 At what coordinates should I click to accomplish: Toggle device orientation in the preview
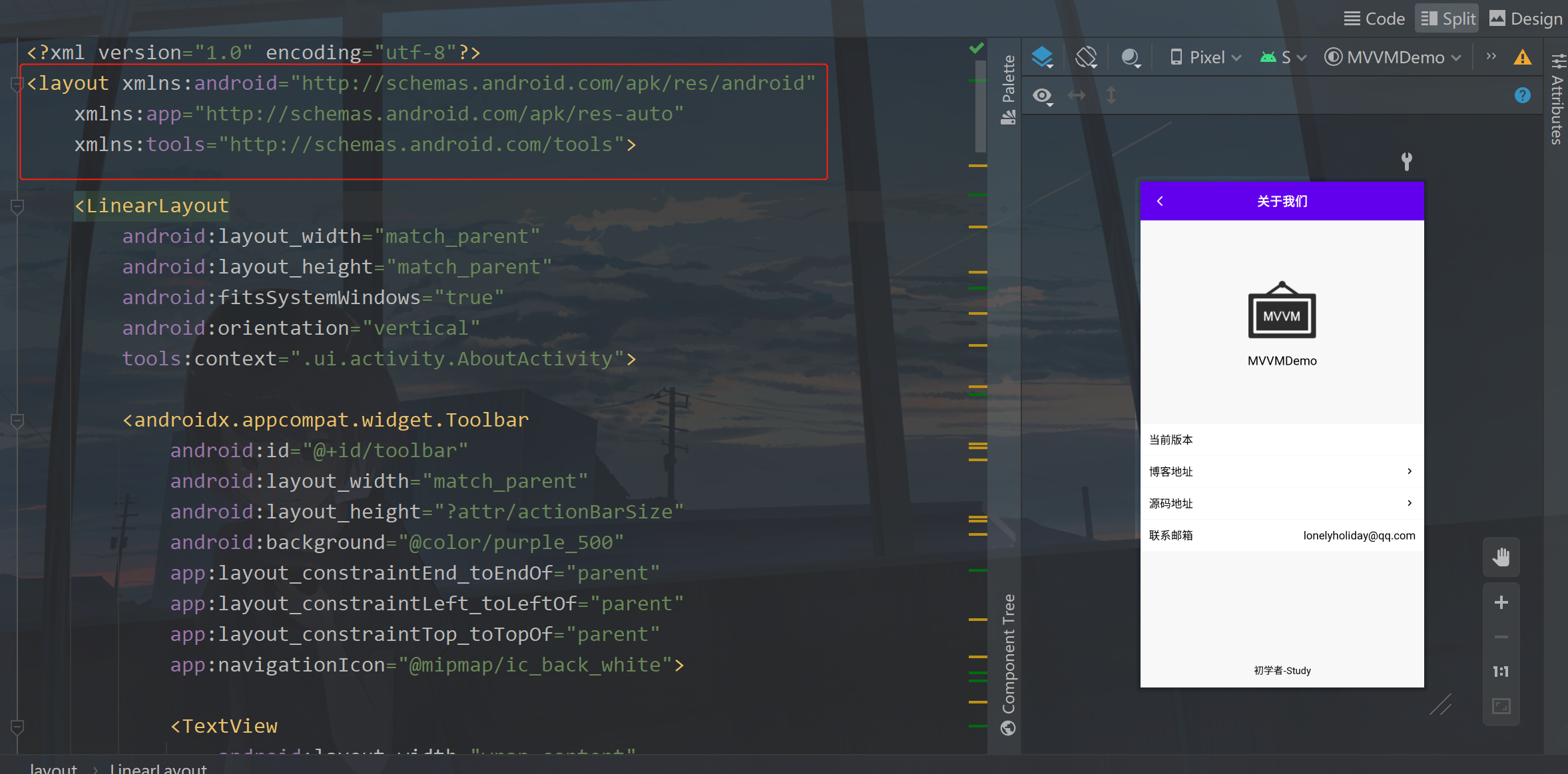click(x=1086, y=57)
